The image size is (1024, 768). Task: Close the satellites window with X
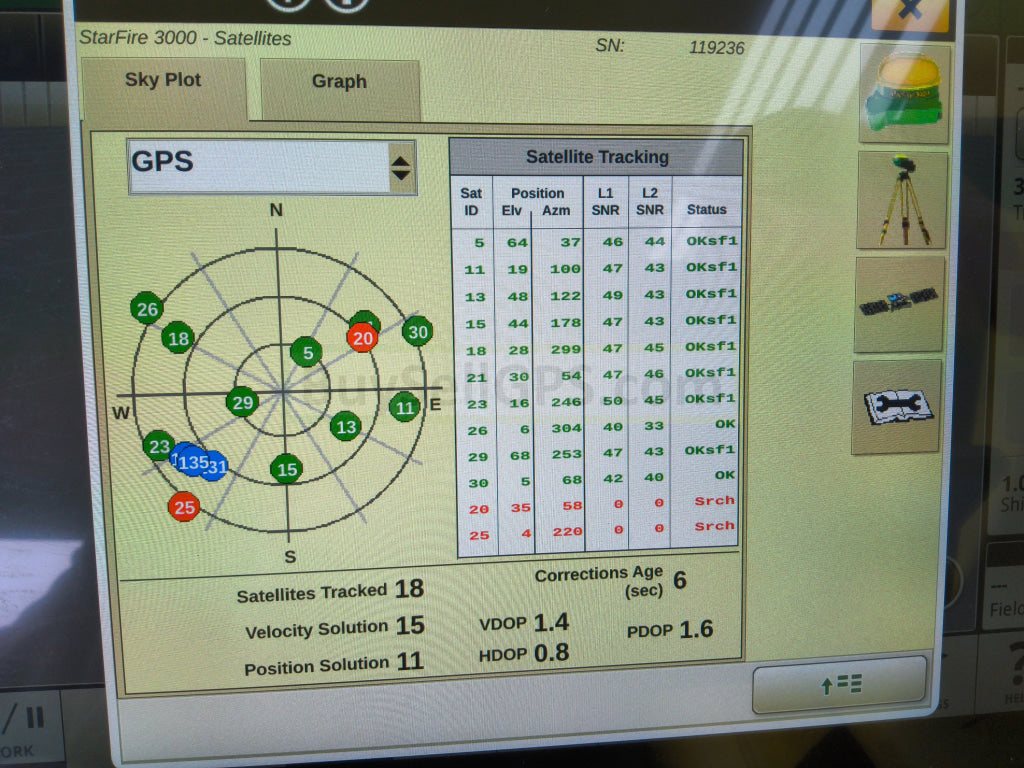[x=910, y=12]
